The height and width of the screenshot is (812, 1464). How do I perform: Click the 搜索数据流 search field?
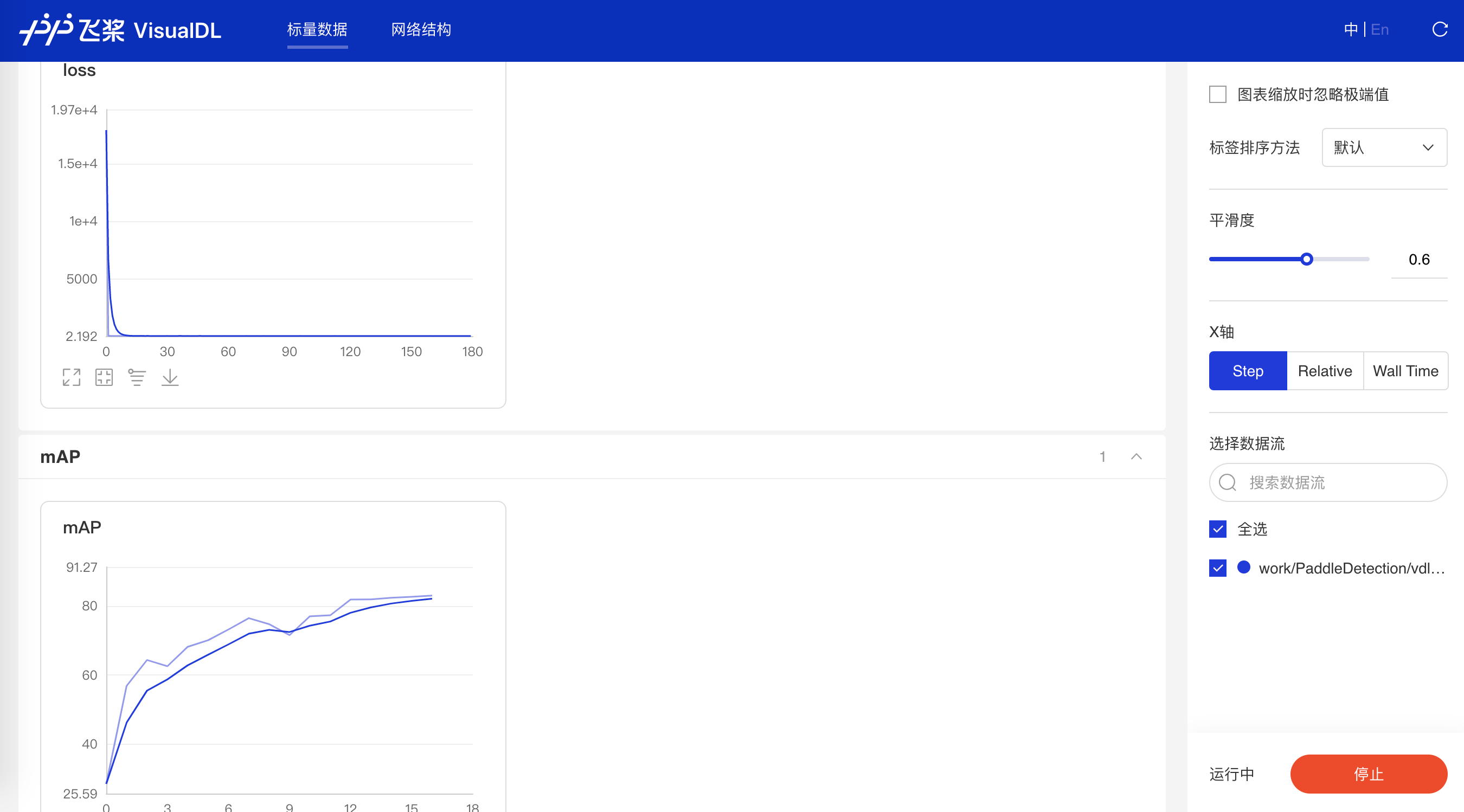1328,482
